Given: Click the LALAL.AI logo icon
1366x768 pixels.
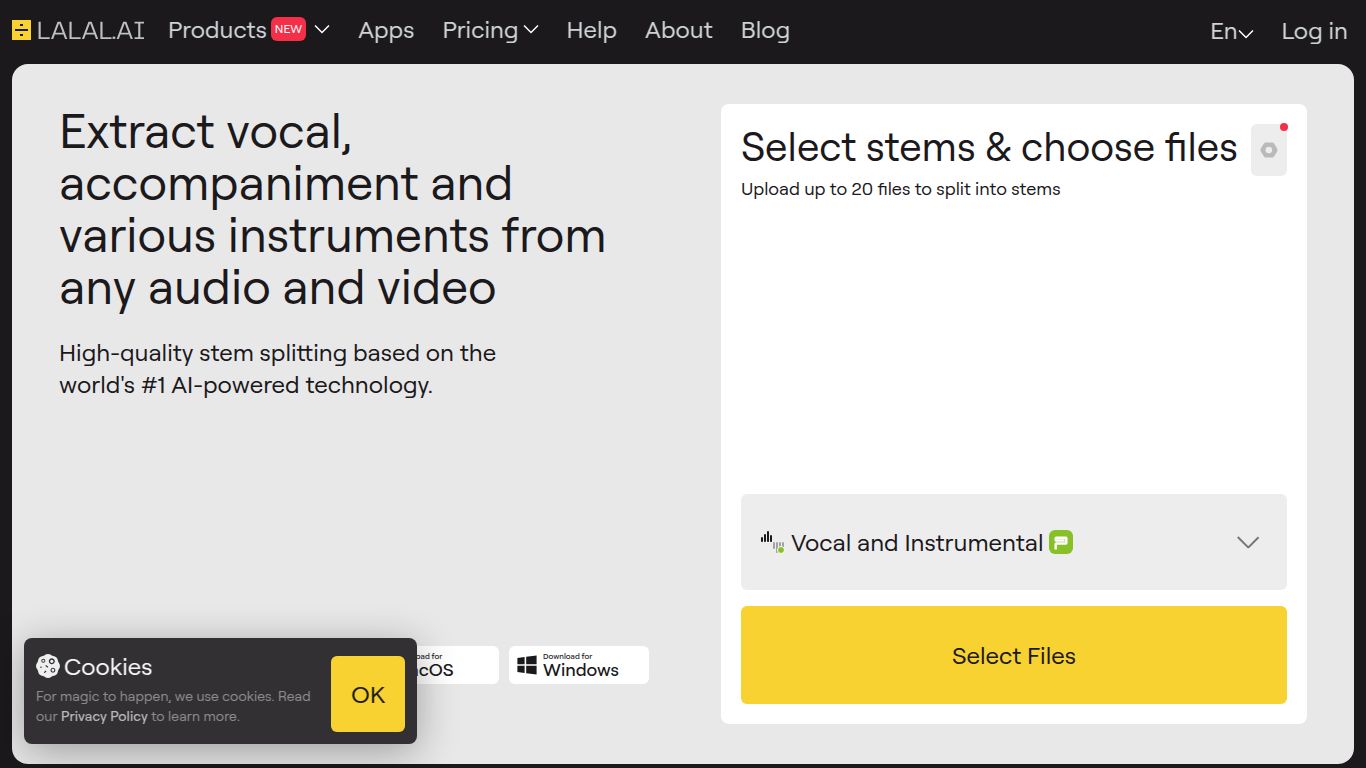Looking at the screenshot, I should (22, 30).
